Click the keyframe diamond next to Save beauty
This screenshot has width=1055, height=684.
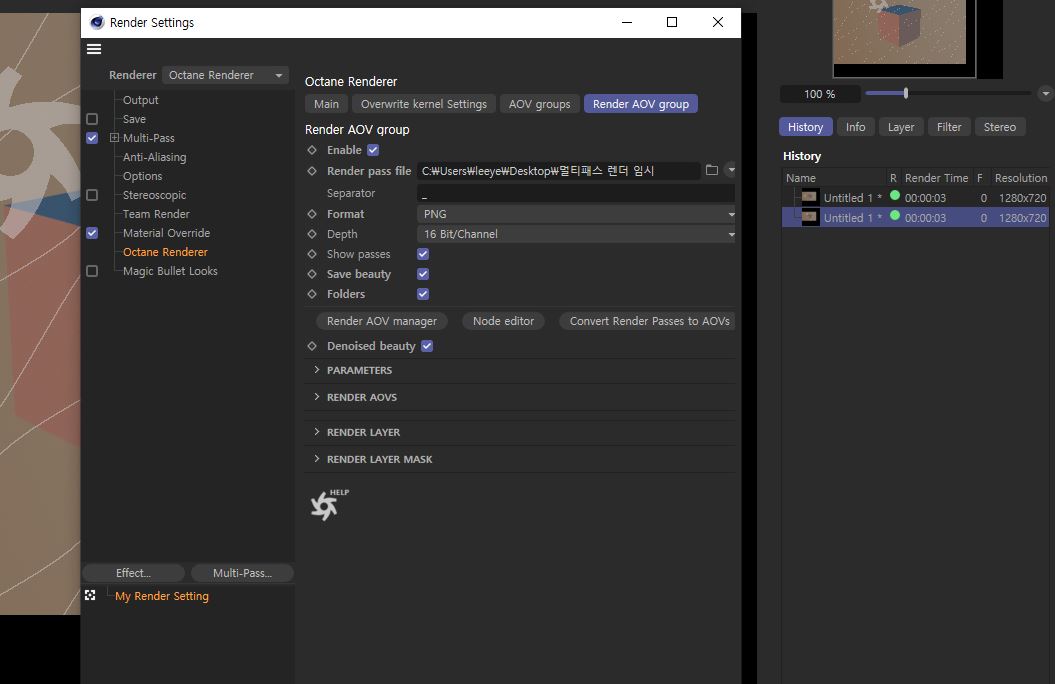click(312, 274)
